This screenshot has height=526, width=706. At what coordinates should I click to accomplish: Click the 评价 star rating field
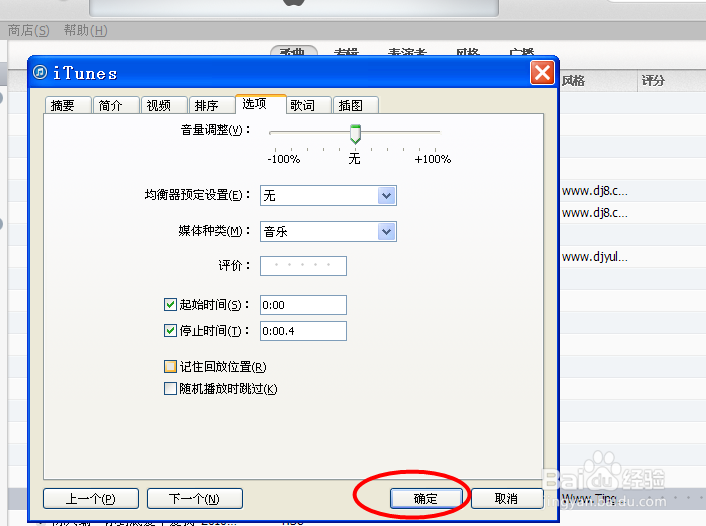click(x=303, y=266)
